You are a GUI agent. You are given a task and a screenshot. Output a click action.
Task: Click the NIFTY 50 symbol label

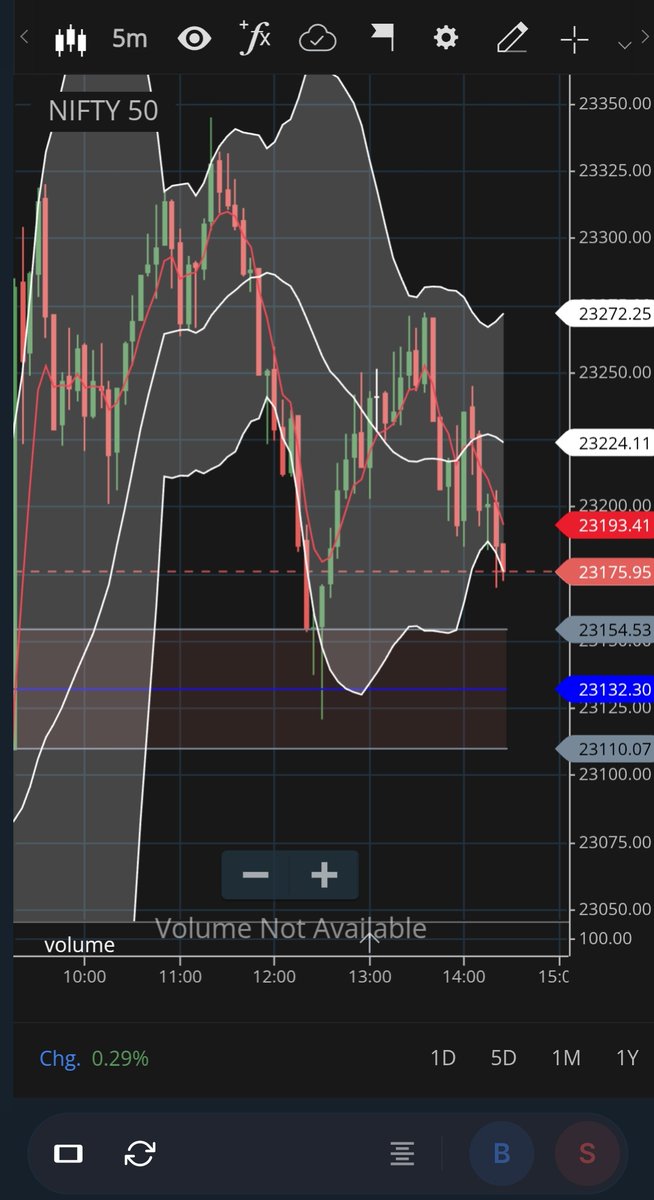tap(103, 111)
